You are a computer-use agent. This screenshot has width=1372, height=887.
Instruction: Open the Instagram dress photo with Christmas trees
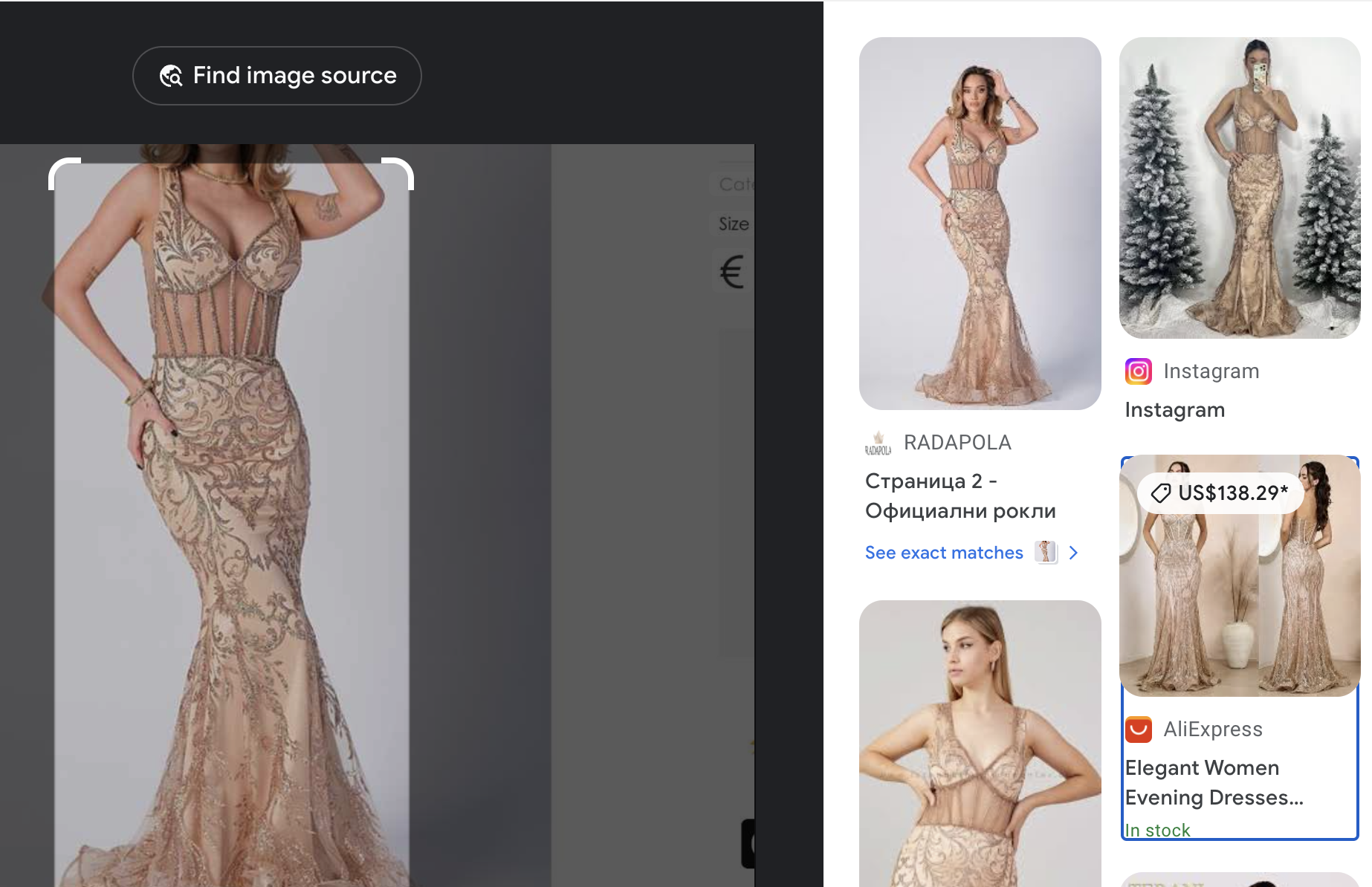(x=1239, y=188)
